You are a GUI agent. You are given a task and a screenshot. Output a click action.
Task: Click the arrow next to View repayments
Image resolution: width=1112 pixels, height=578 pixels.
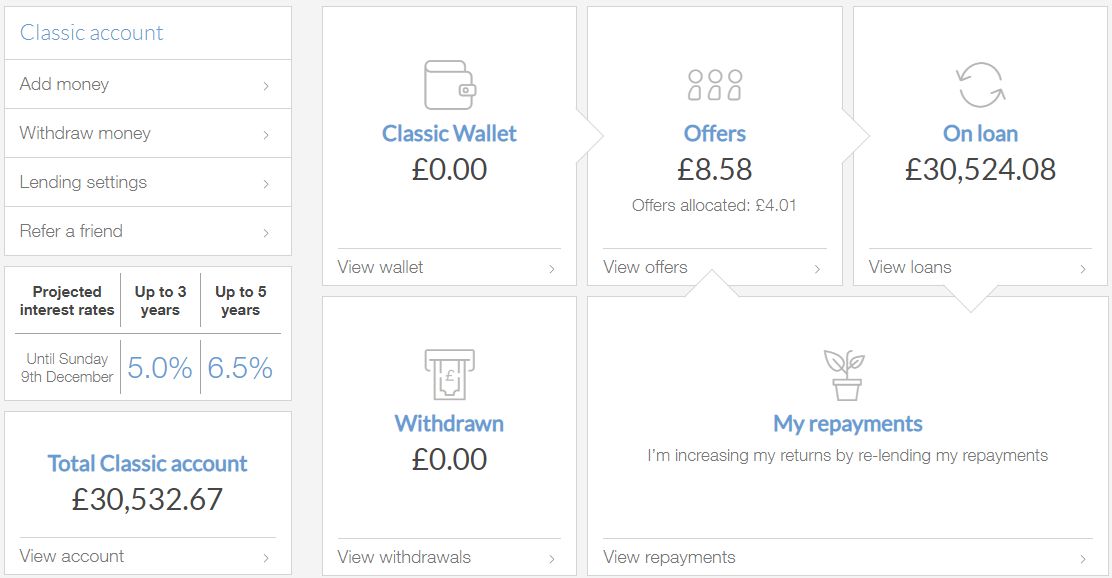[x=1082, y=559]
